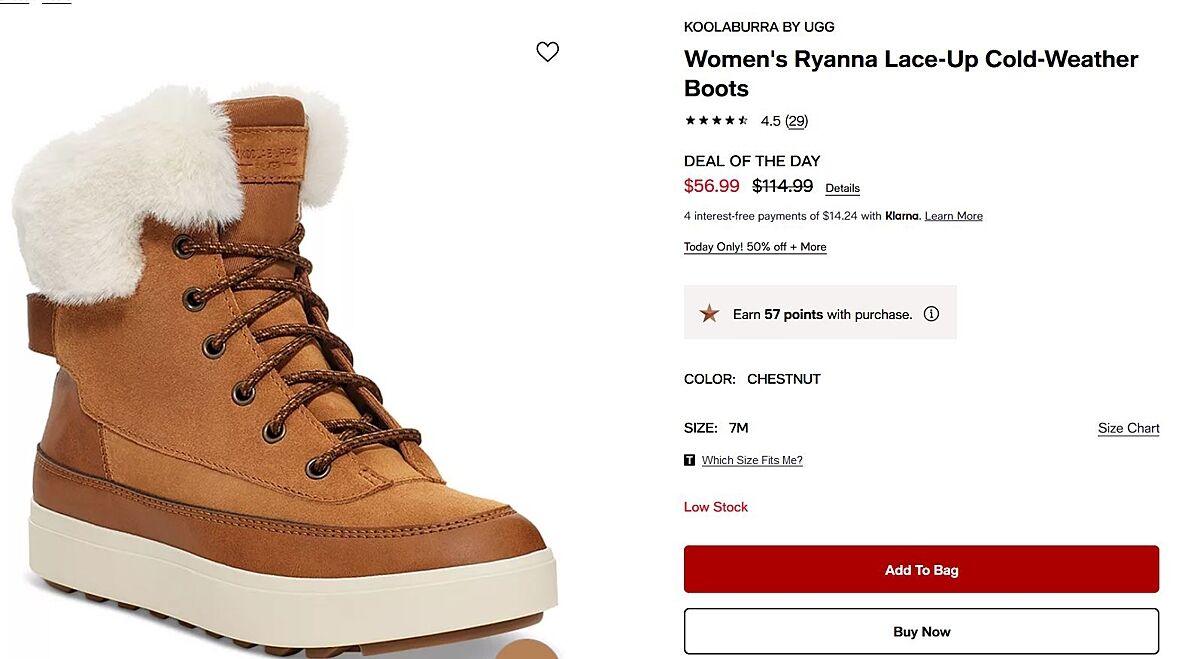1200x659 pixels.
Task: Click the $56.99 sale price
Action: [x=712, y=186]
